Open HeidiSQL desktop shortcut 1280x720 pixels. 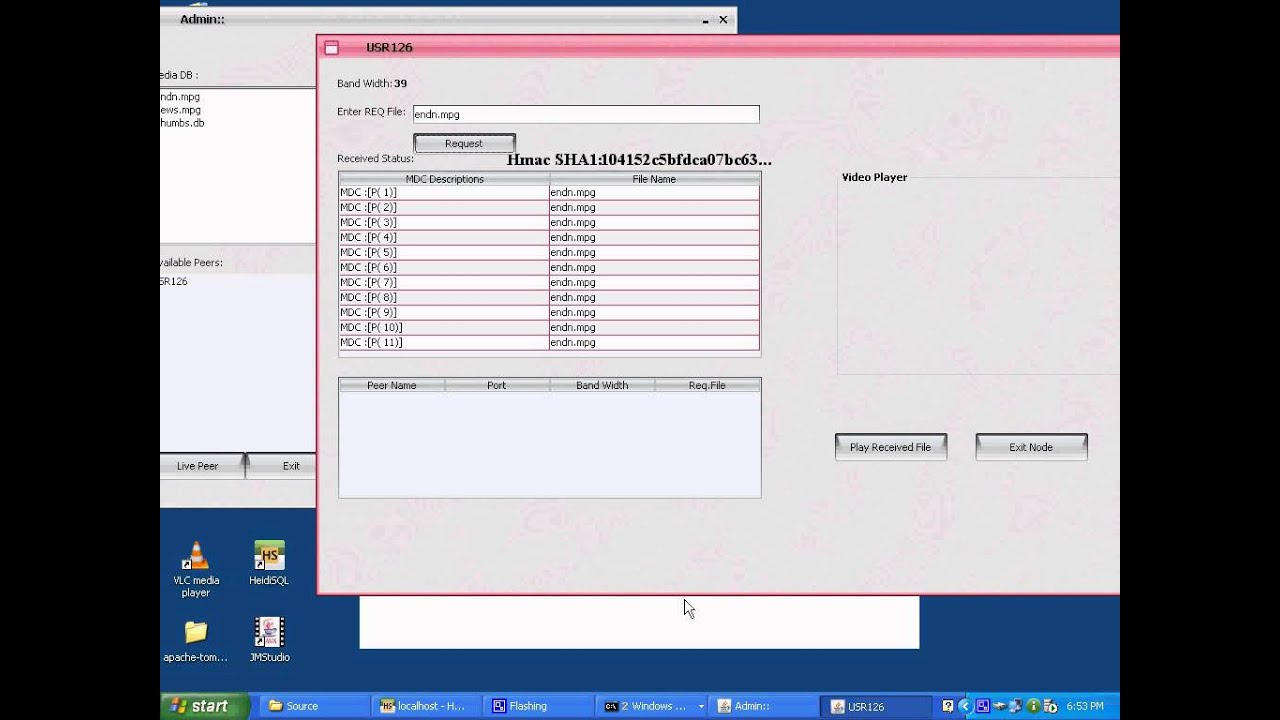click(269, 564)
